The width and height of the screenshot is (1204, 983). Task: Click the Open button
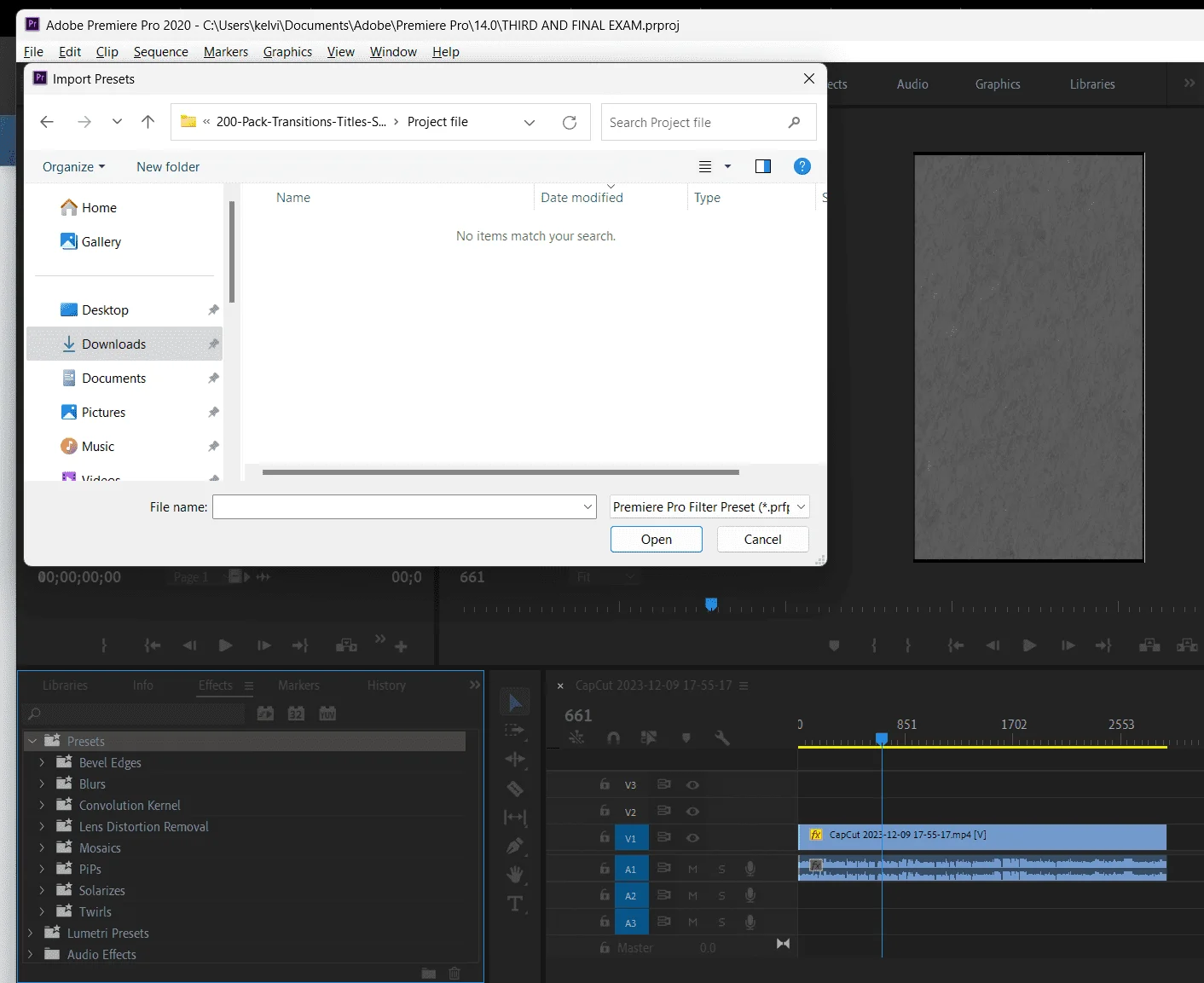657,539
